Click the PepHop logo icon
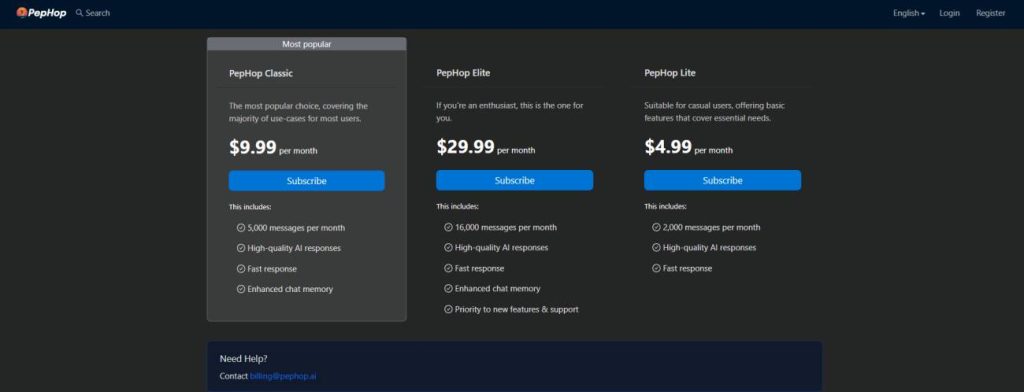Viewport: 1024px width, 392px height. (x=22, y=12)
